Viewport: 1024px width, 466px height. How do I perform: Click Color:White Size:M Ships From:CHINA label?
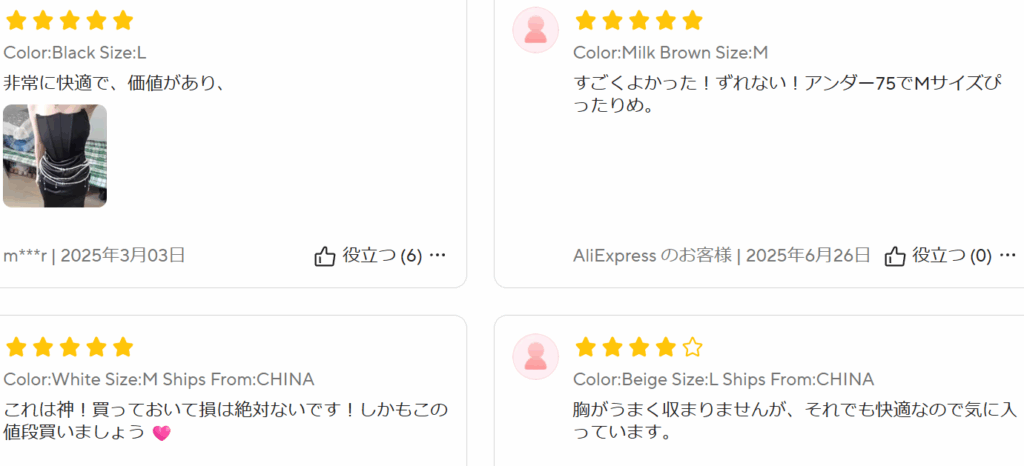point(159,379)
